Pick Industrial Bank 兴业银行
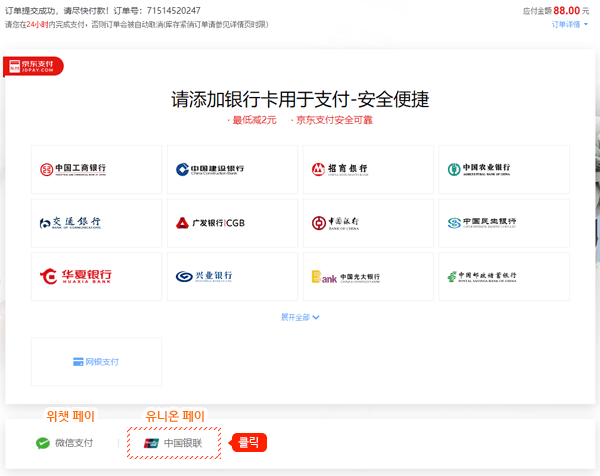The height and width of the screenshot is (476, 600). tap(232, 276)
